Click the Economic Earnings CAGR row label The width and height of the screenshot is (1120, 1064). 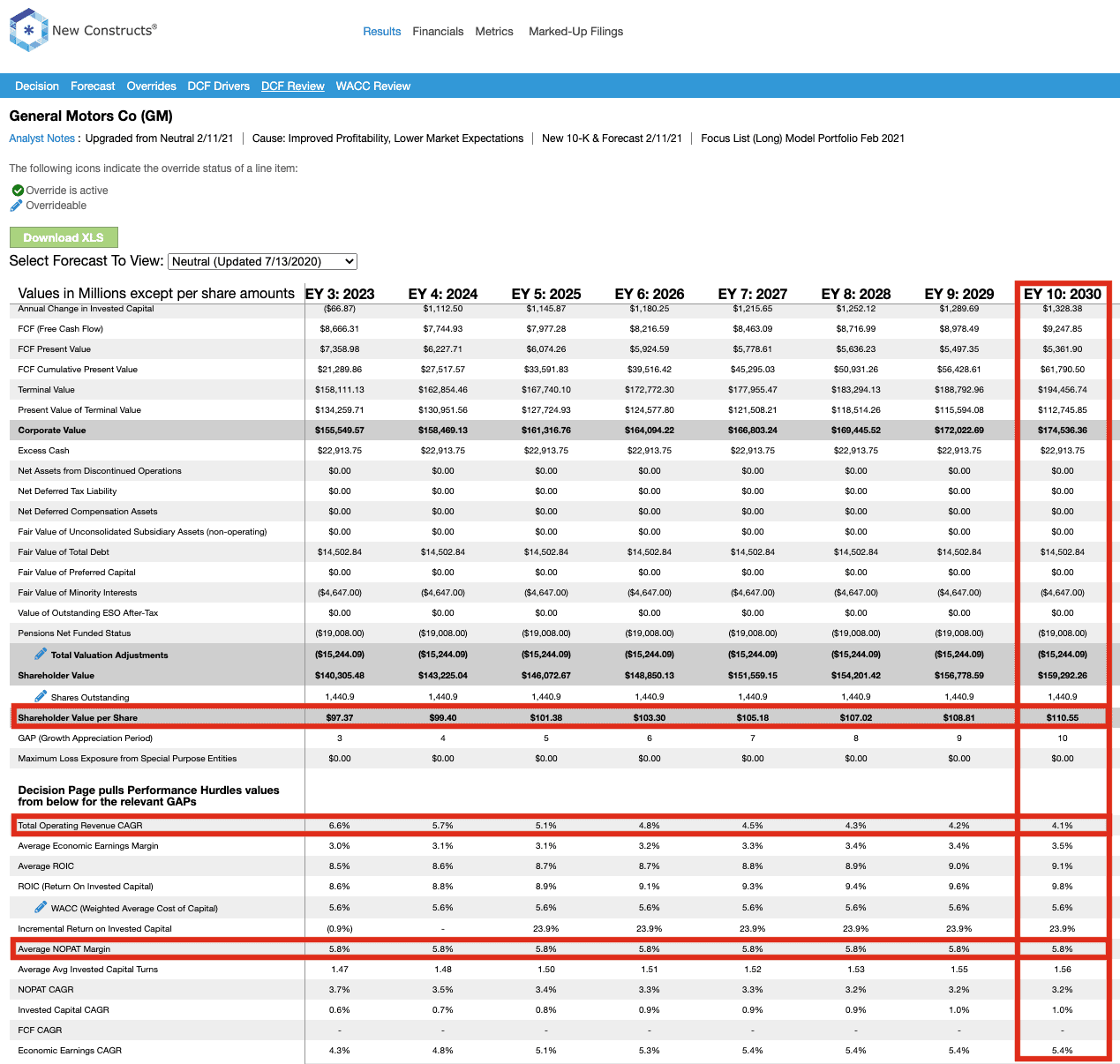coord(70,1051)
